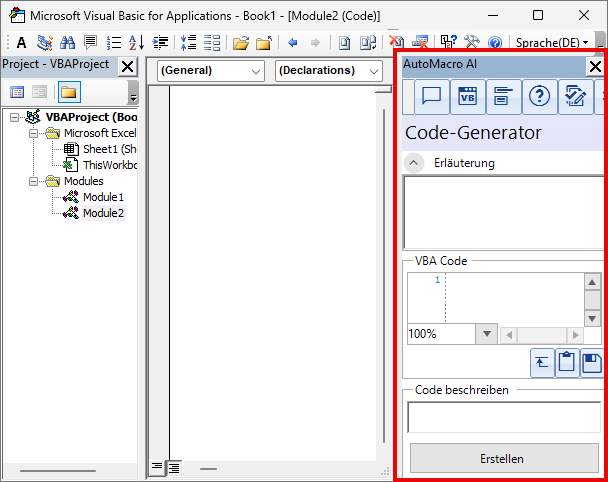Close the Project - VBAProject panel
Viewport: 608px width, 482px height.
coord(127,67)
